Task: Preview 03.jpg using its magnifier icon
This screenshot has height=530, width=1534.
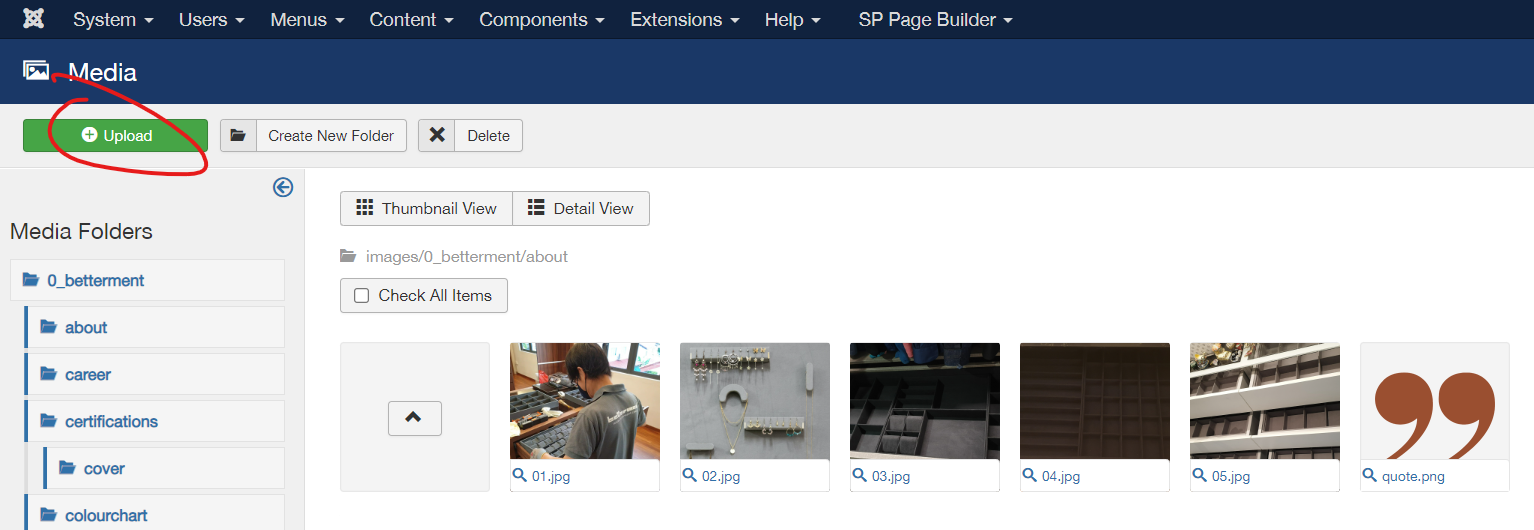Action: 860,476
